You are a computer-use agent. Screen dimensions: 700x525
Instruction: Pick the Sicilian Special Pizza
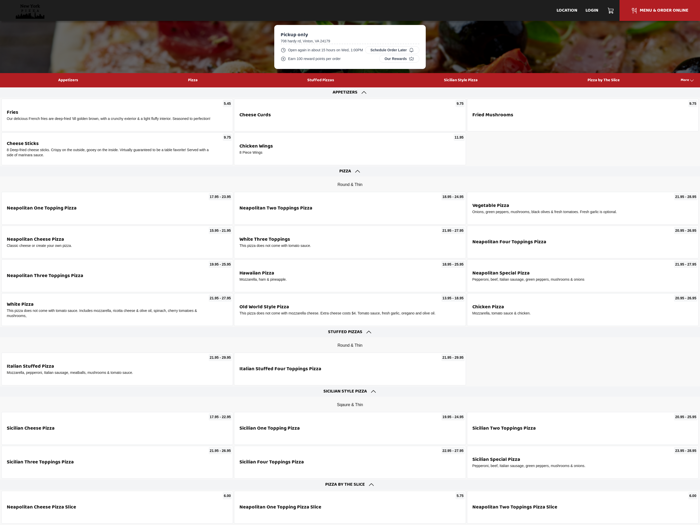pos(583,462)
